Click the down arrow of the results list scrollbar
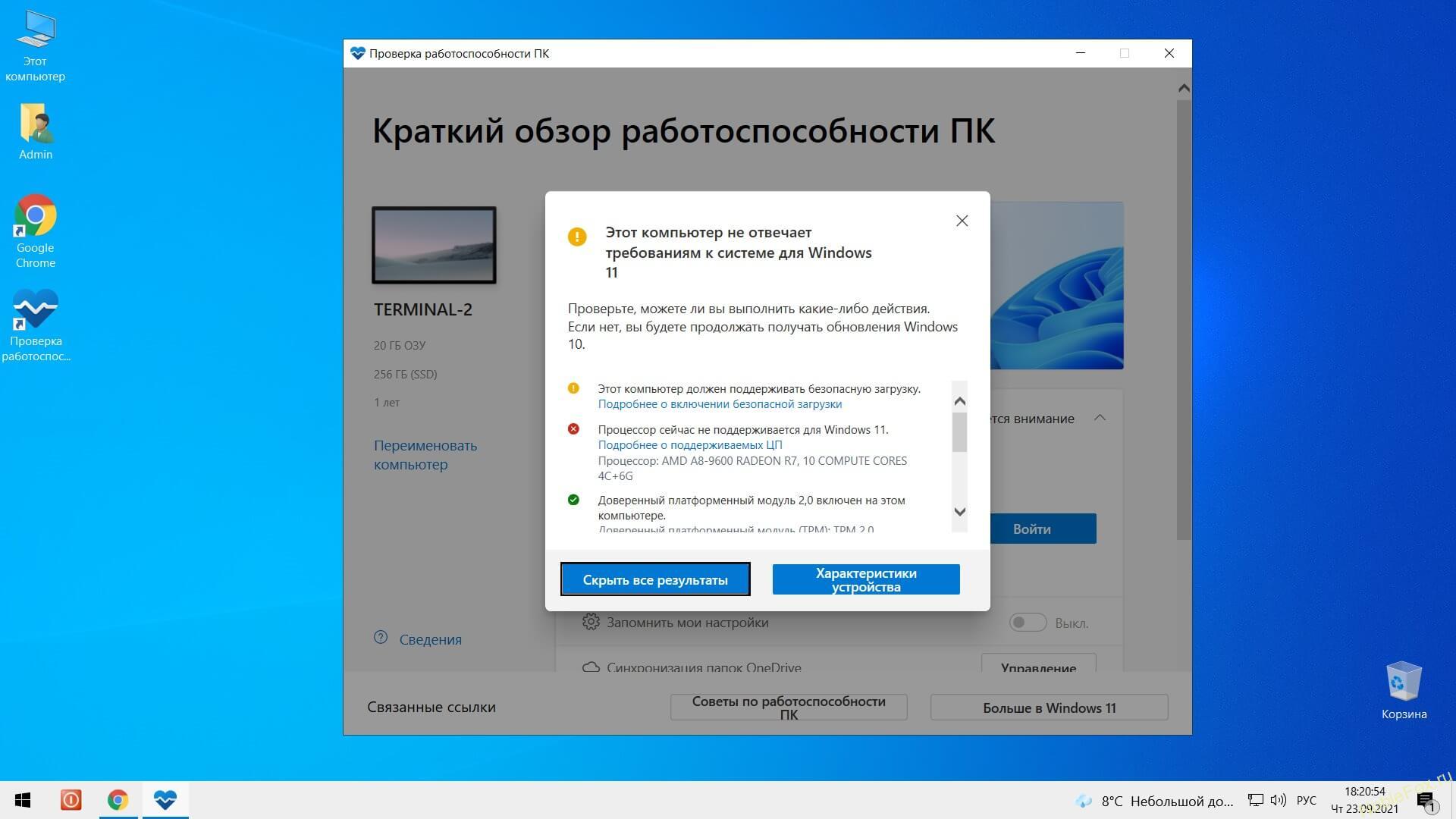1456x819 pixels. click(x=959, y=511)
